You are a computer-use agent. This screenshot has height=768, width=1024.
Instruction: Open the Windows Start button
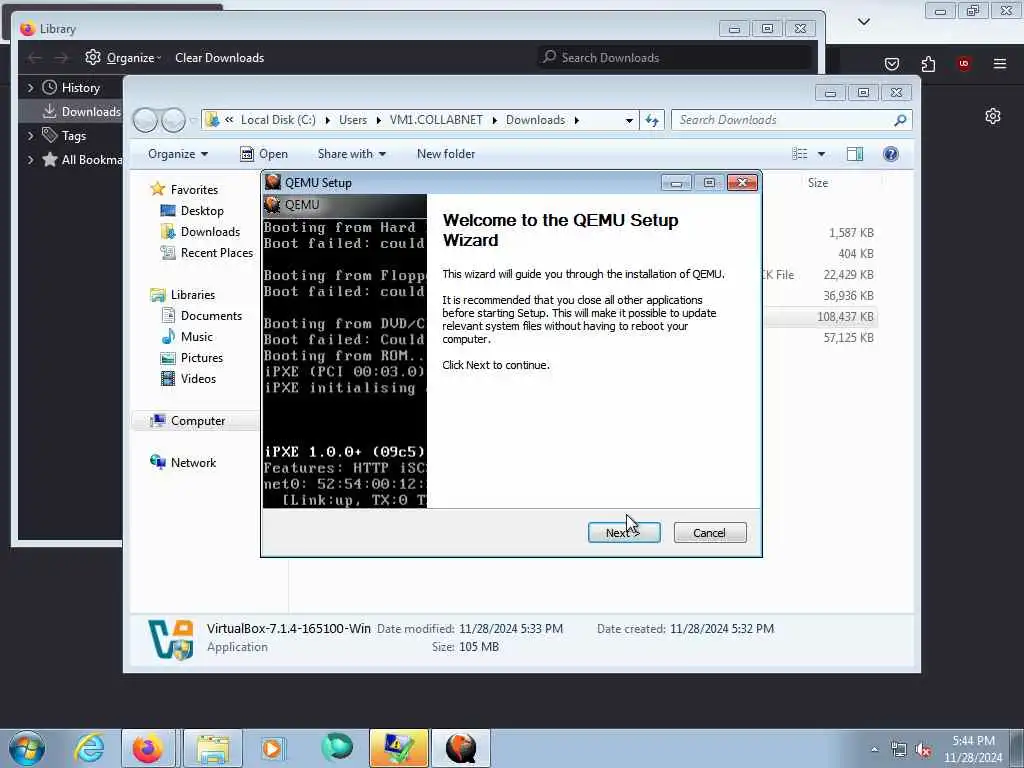tap(27, 748)
